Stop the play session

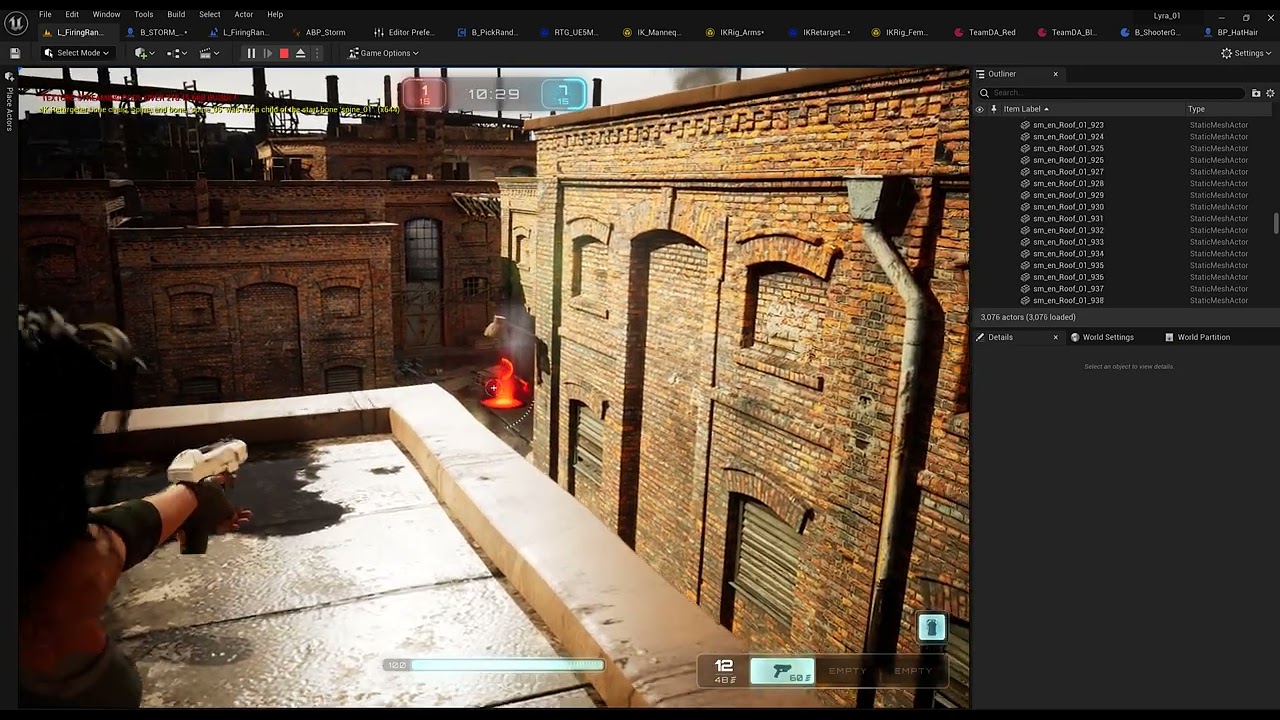[x=284, y=53]
